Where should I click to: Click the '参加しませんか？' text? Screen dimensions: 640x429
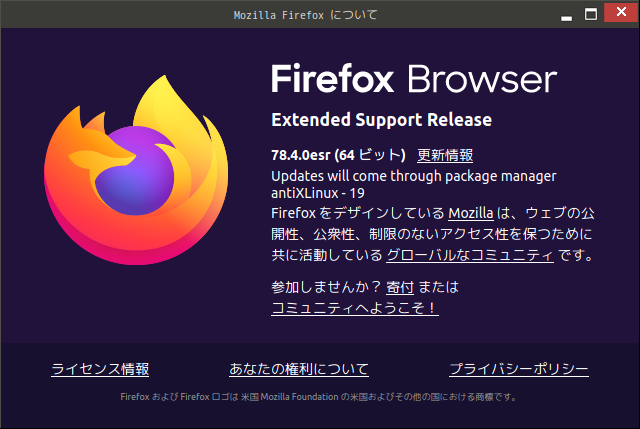(x=326, y=287)
